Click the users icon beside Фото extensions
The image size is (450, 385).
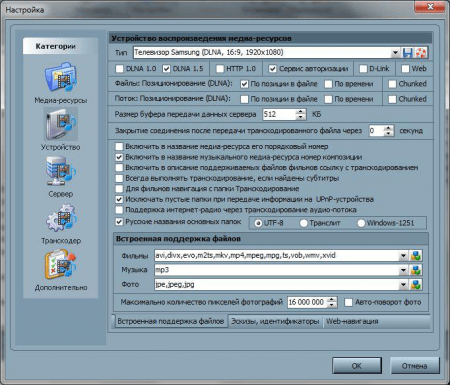[416, 284]
